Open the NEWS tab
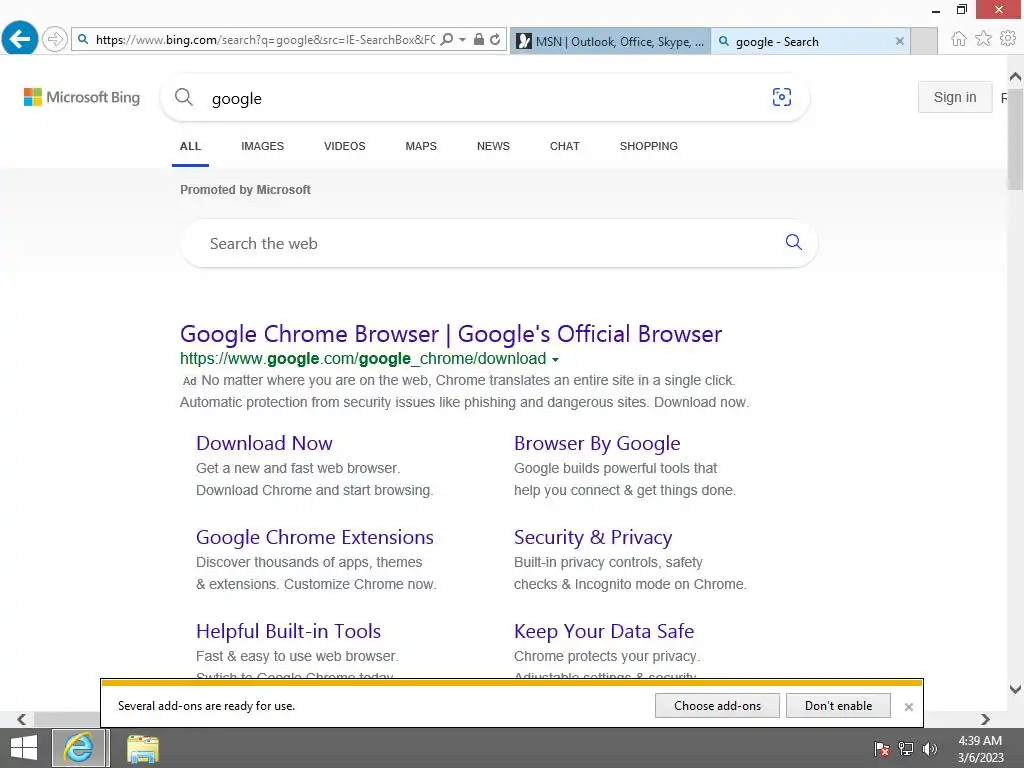 coord(493,146)
